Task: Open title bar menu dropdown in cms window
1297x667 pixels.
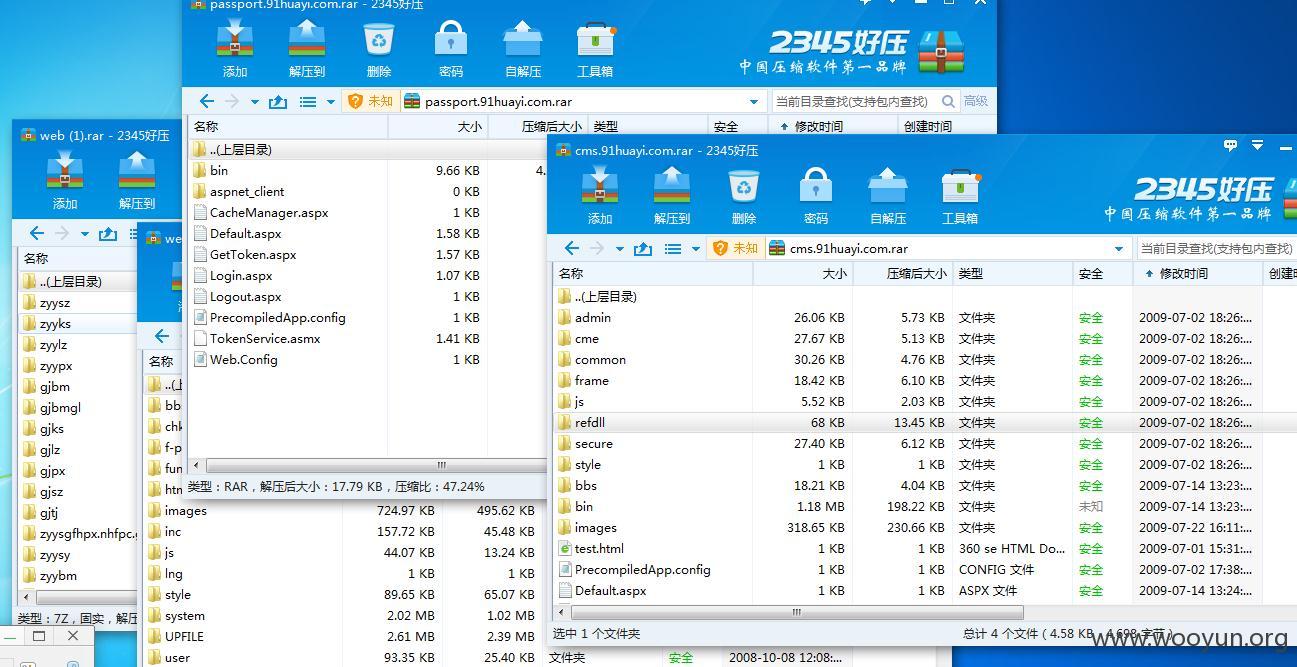Action: click(1257, 146)
